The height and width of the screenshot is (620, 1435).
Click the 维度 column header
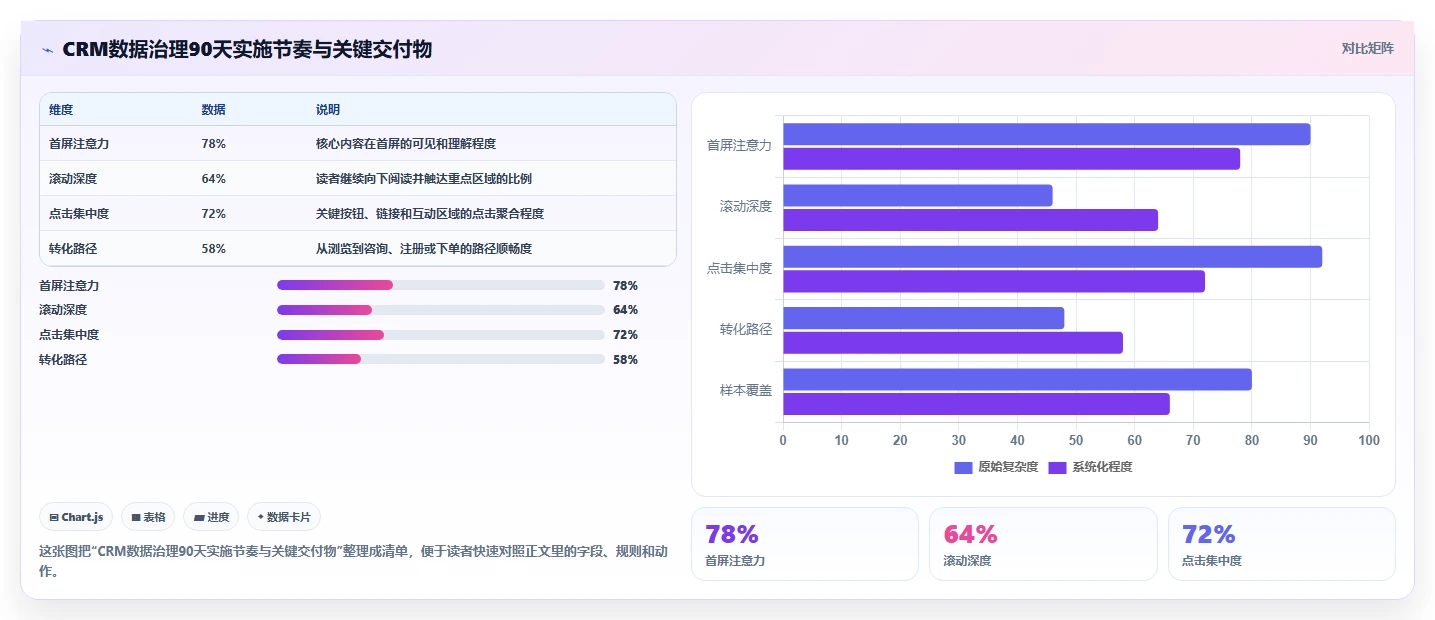[x=61, y=109]
